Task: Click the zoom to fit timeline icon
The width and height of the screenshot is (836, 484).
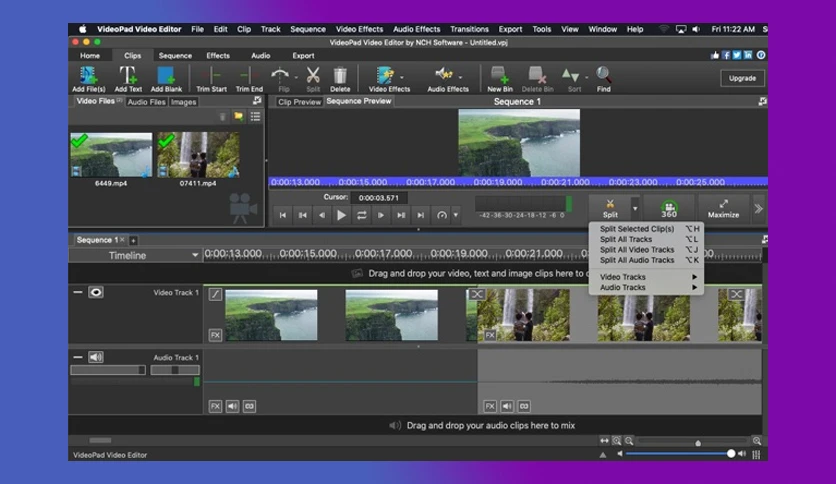Action: point(604,441)
